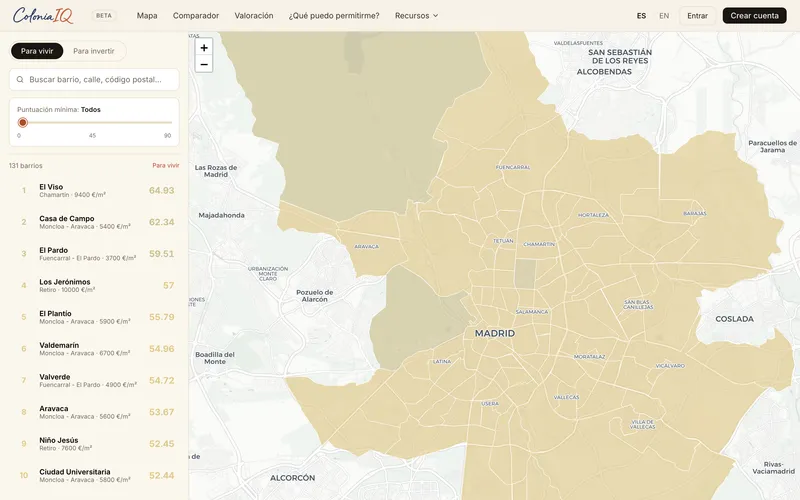The image size is (800, 500).
Task: Click the Majadahonda map label
Action: [x=221, y=215]
